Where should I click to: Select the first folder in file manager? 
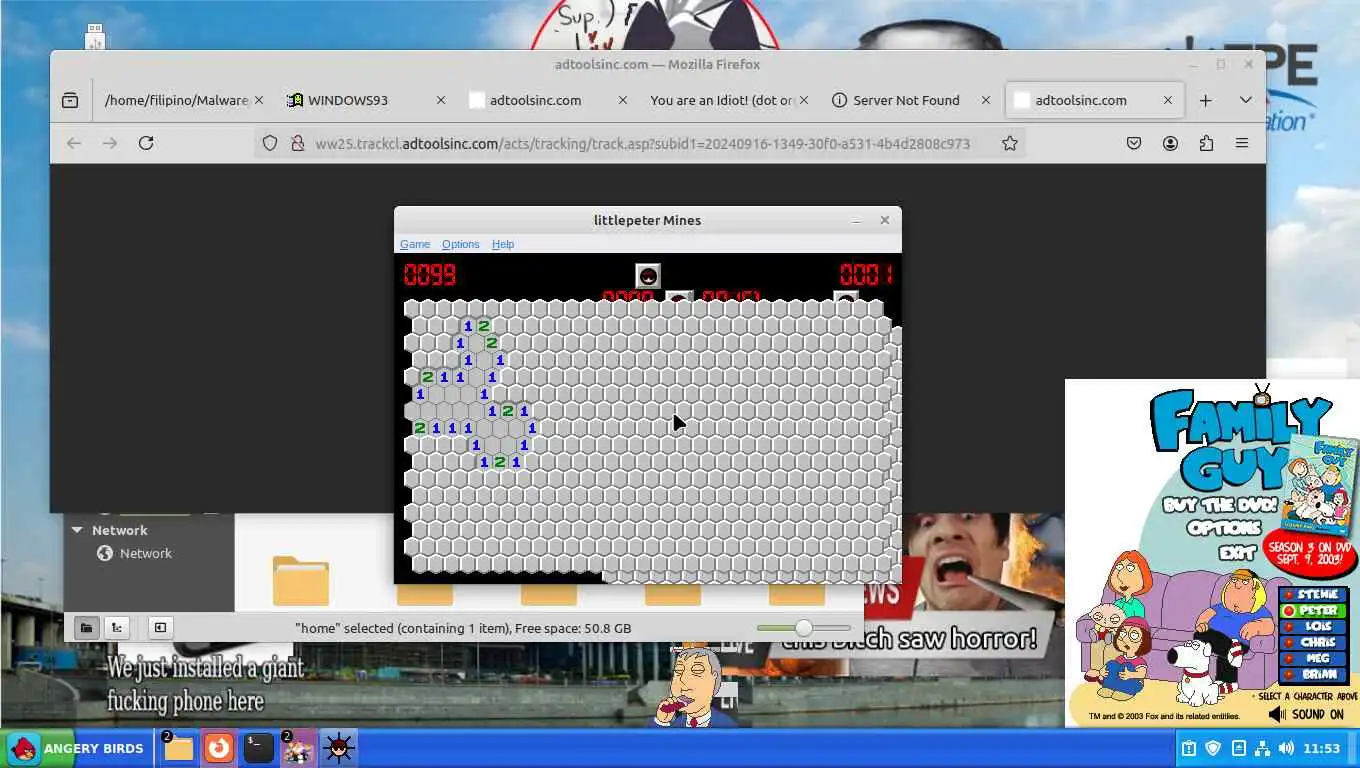tap(300, 580)
